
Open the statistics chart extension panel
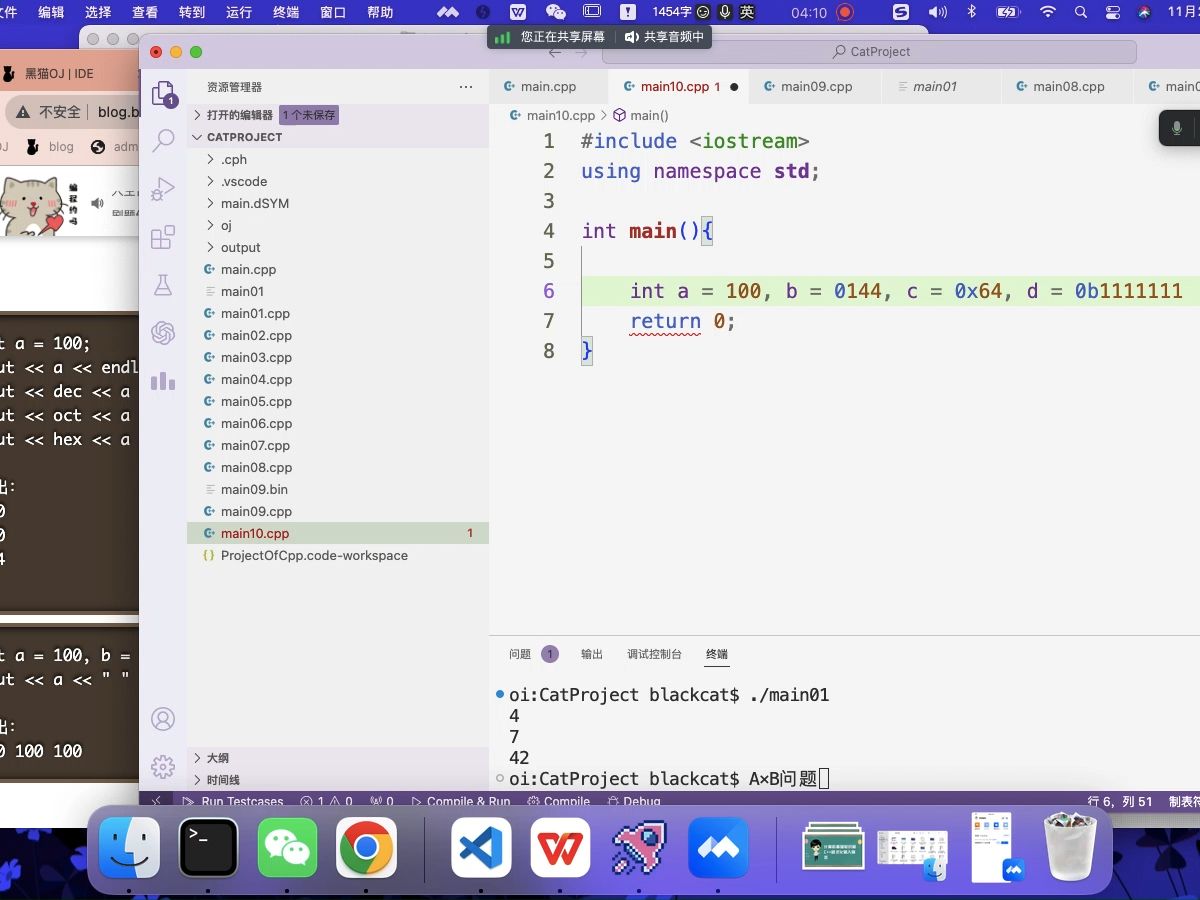point(163,381)
